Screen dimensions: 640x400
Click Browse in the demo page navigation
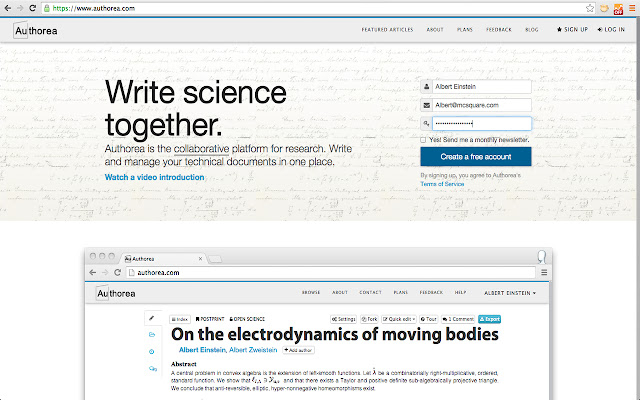click(x=311, y=293)
